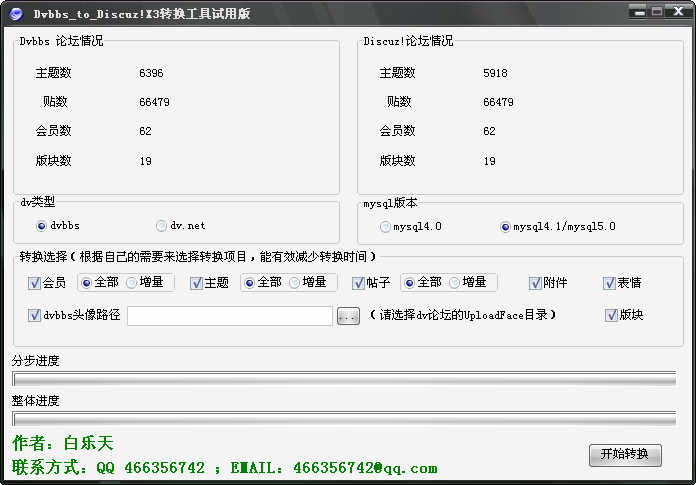This screenshot has height=485, width=696.
Task: Click the 整体进度 progress bar
Action: [x=344, y=419]
